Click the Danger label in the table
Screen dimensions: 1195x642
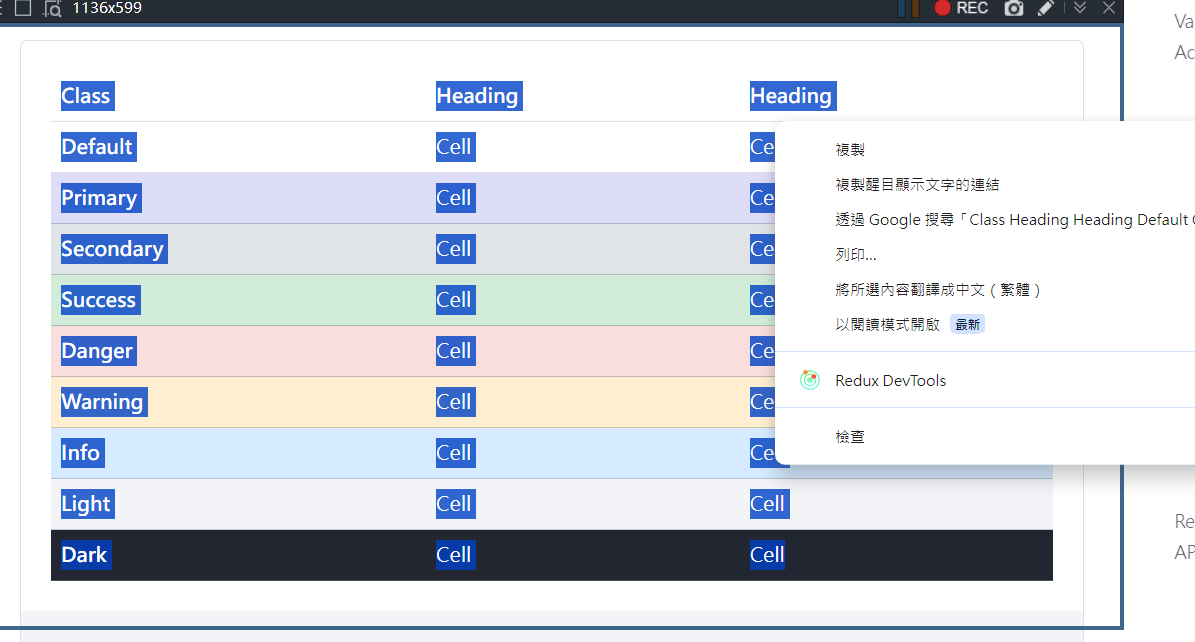click(x=97, y=351)
